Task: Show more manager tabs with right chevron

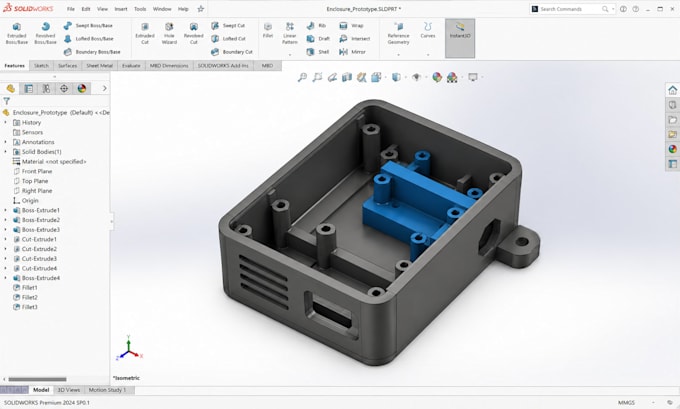Action: click(x=104, y=88)
